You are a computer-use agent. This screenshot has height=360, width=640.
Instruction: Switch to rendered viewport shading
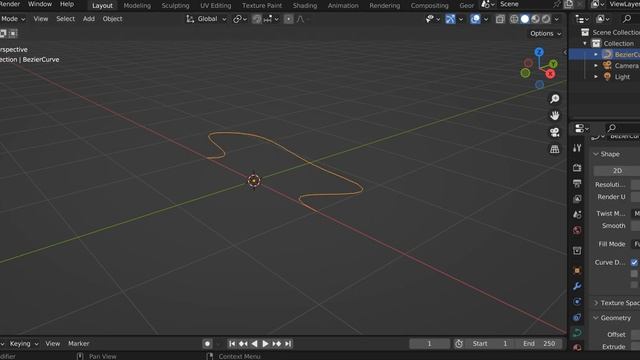pyautogui.click(x=546, y=19)
